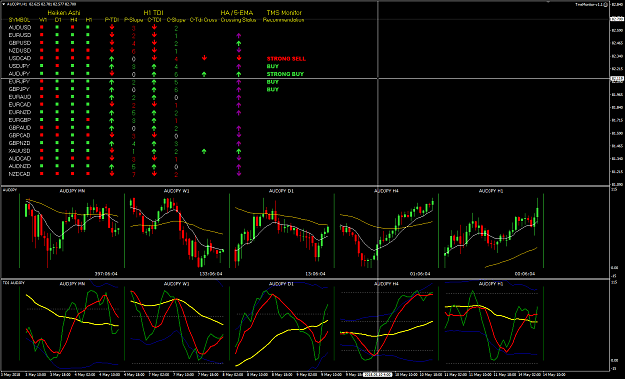This screenshot has height=379, width=625.
Task: Click the NZDCAD D1 Heiken Ashi red square
Action: (57, 174)
